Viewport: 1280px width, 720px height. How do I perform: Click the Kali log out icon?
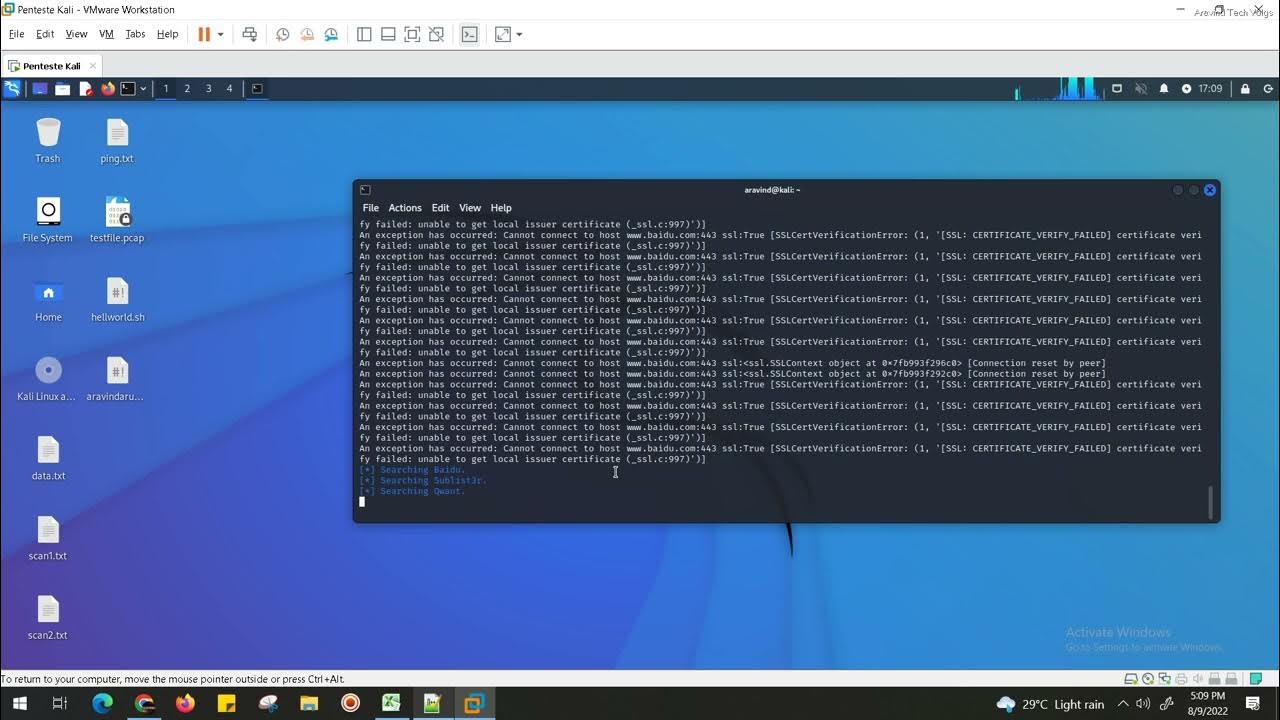(1267, 88)
